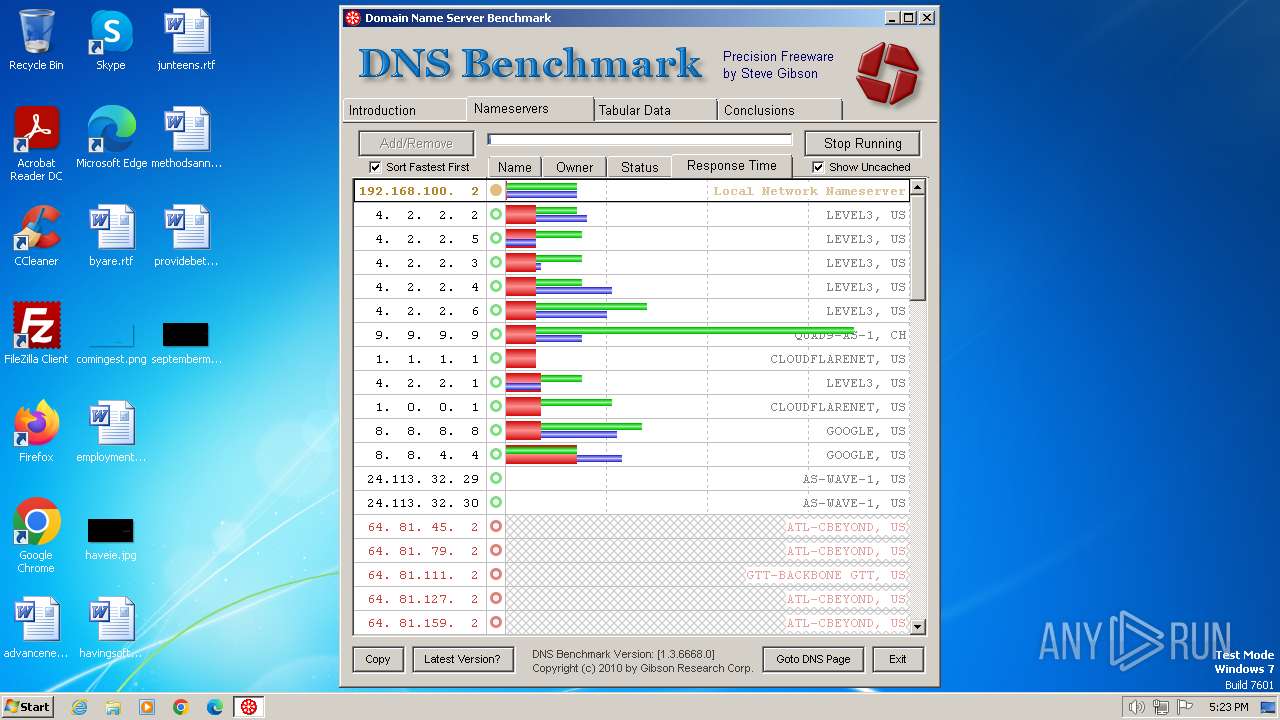Click status circle of 9.9.9.9 server
1280x720 pixels.
pyautogui.click(x=496, y=335)
